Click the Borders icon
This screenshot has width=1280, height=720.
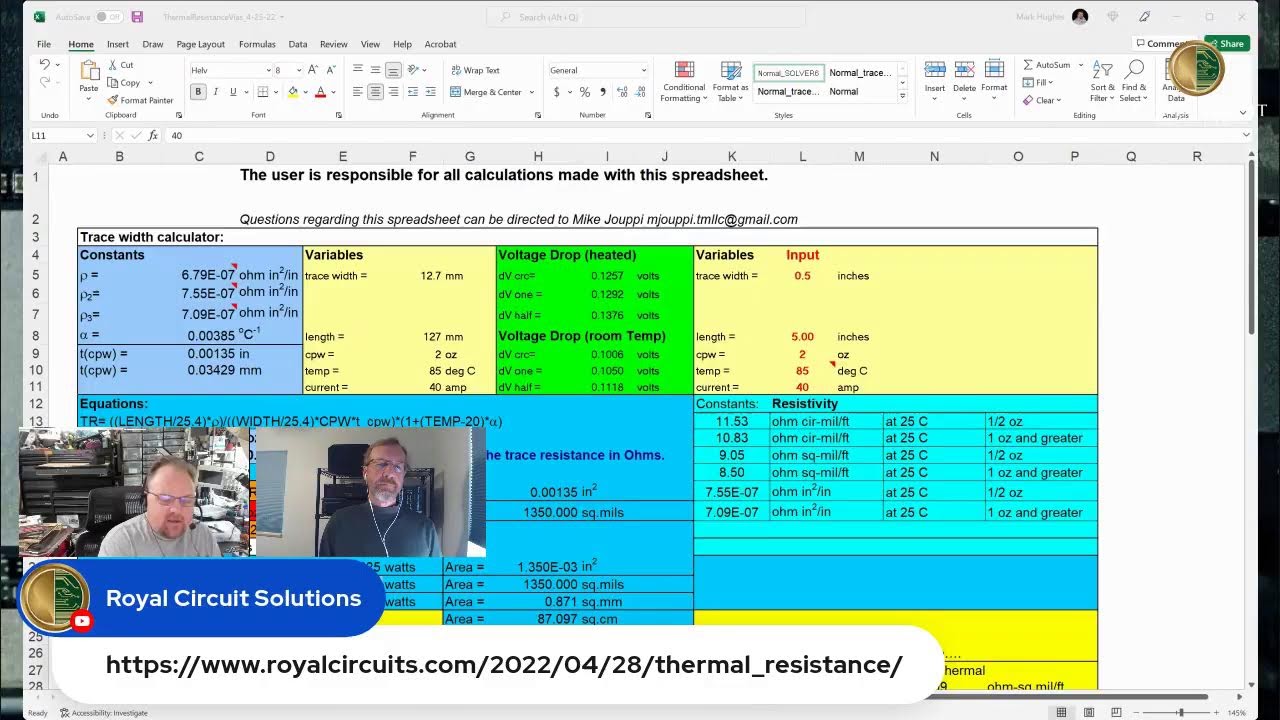pyautogui.click(x=261, y=92)
